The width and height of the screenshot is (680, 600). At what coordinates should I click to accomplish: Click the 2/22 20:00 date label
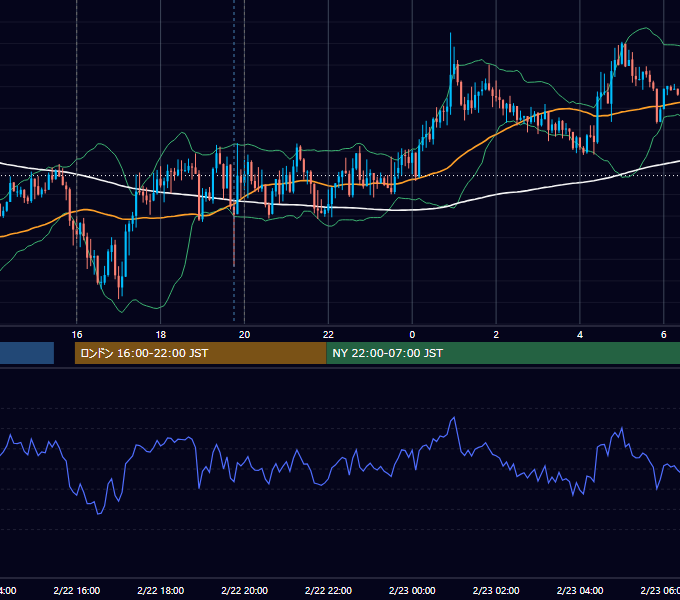pyautogui.click(x=245, y=590)
